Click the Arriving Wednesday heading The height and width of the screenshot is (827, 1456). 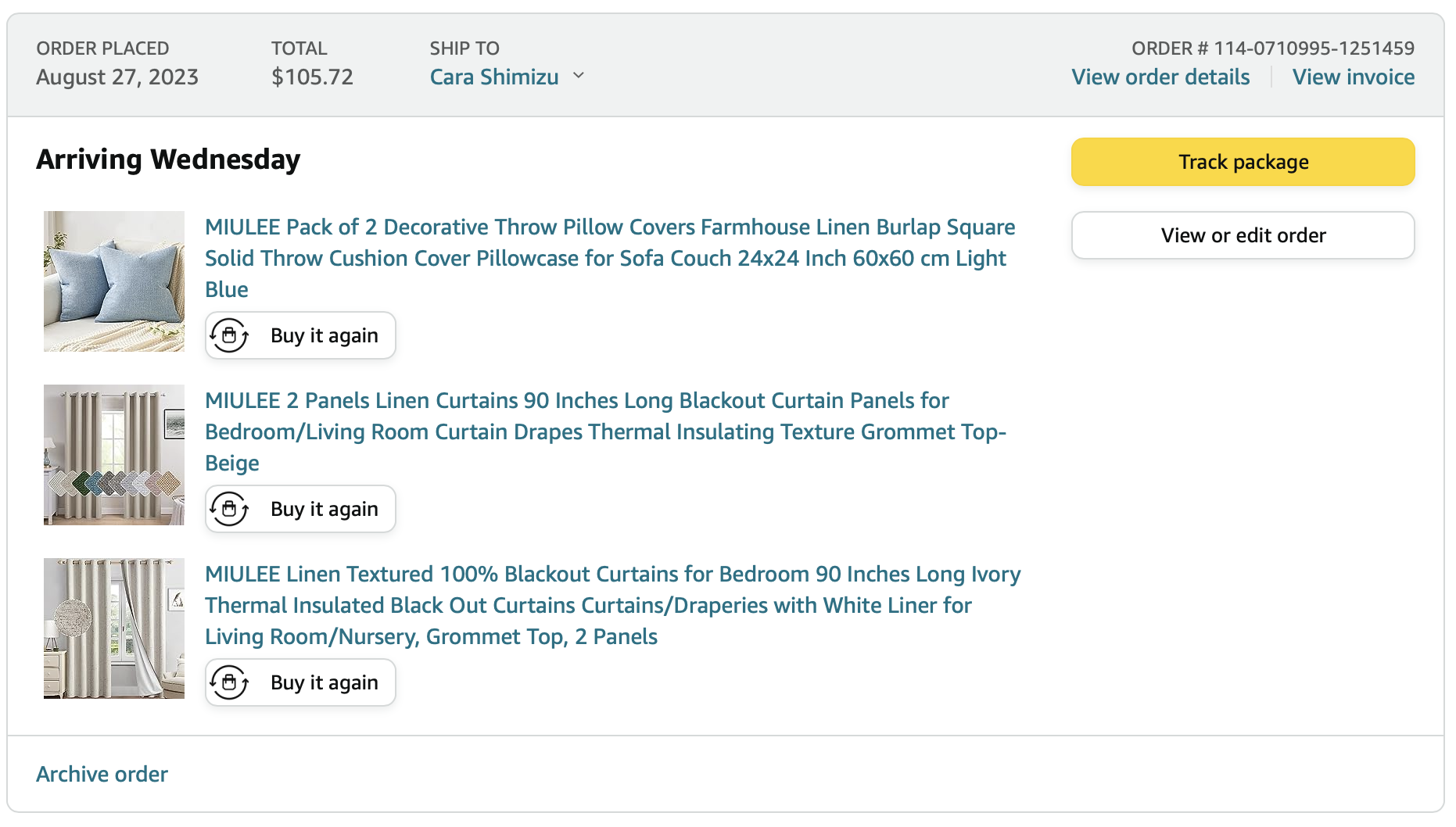coord(168,159)
